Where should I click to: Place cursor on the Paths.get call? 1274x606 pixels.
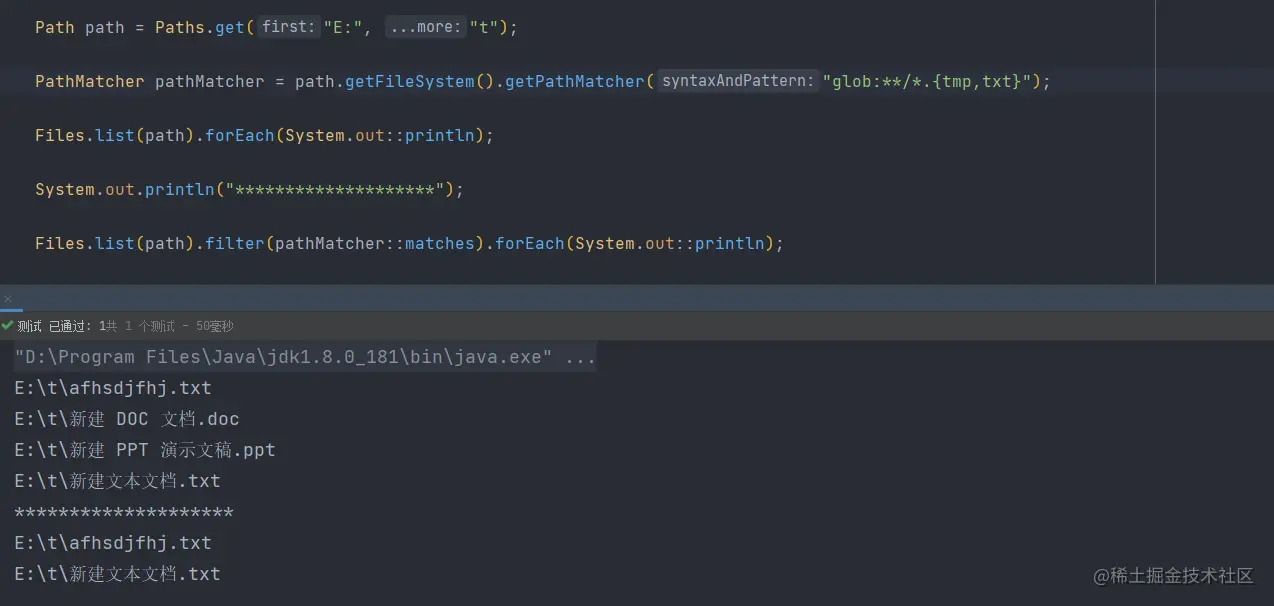pyautogui.click(x=200, y=27)
